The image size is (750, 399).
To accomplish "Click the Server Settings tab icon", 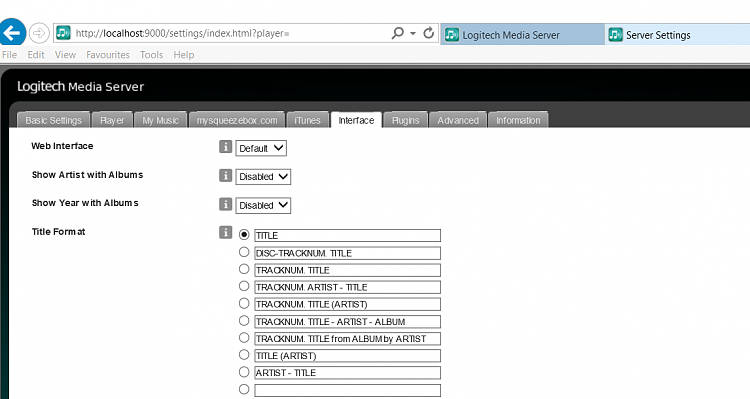I will click(615, 35).
